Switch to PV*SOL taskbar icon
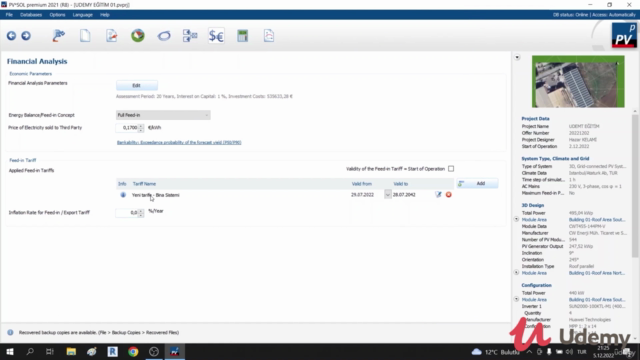 [175, 351]
